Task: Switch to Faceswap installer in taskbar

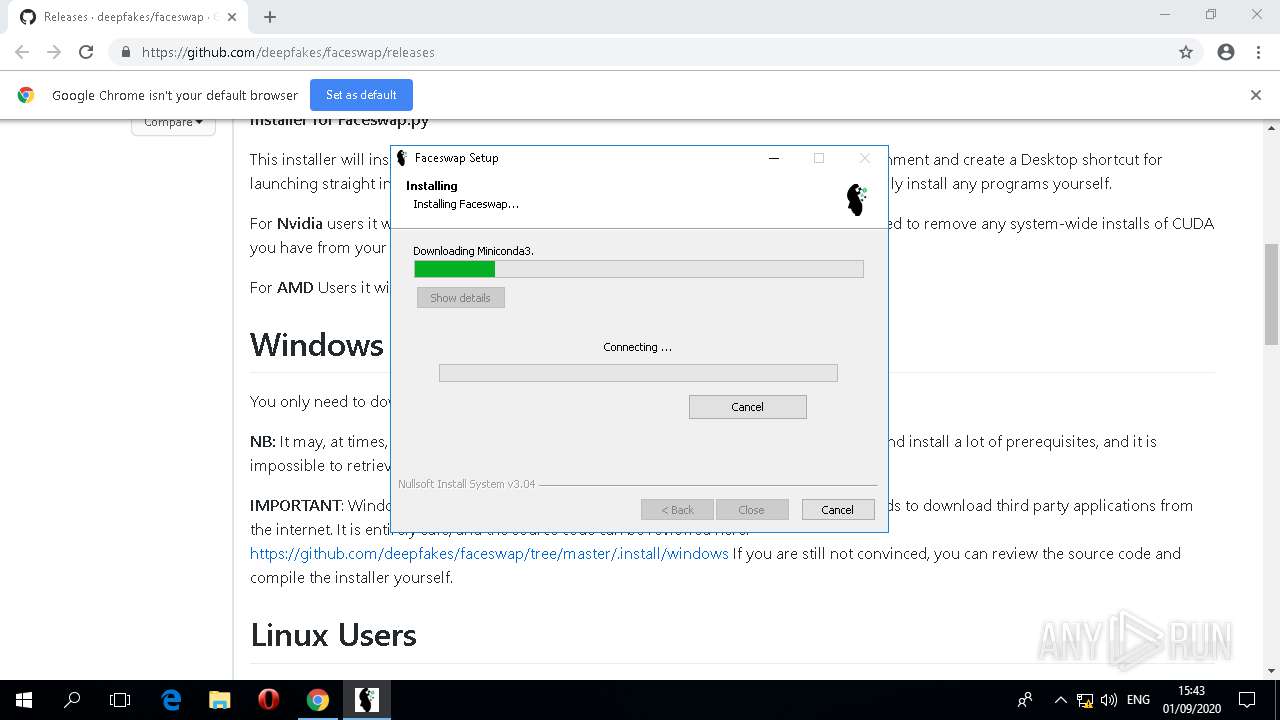Action: [367, 700]
